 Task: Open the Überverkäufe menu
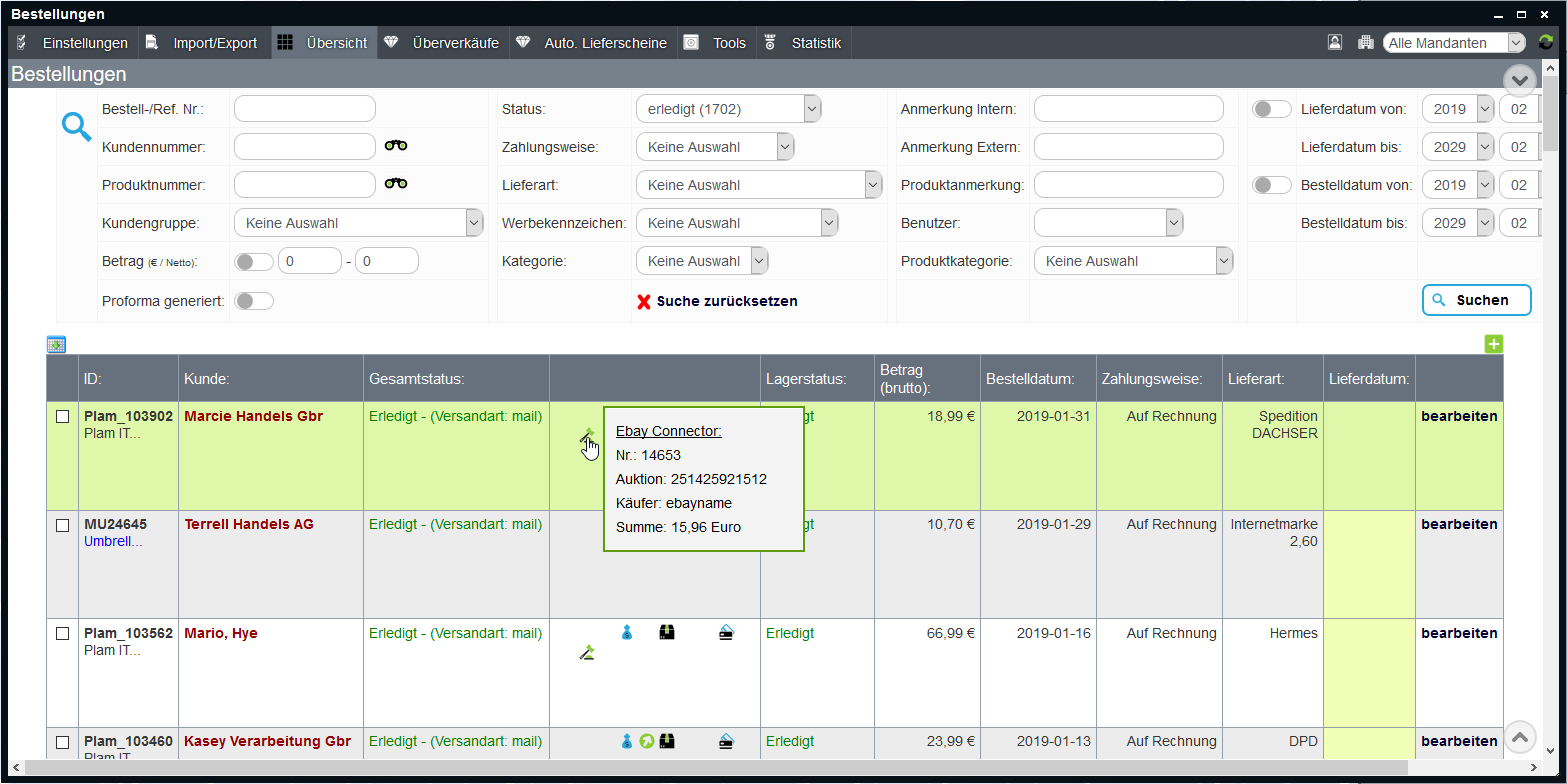pyautogui.click(x=443, y=43)
